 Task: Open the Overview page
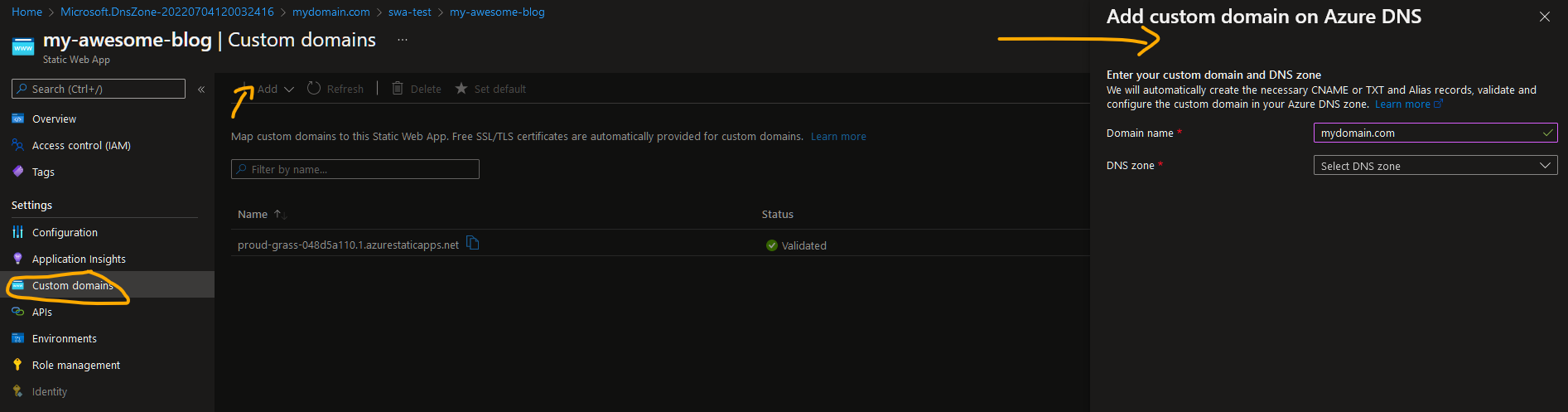(x=54, y=119)
